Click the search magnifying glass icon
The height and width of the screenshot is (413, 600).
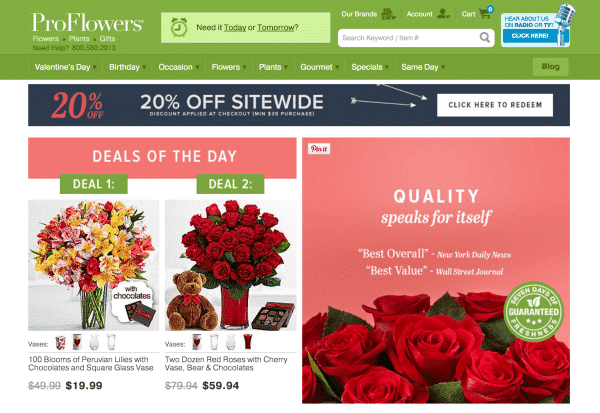coord(484,38)
